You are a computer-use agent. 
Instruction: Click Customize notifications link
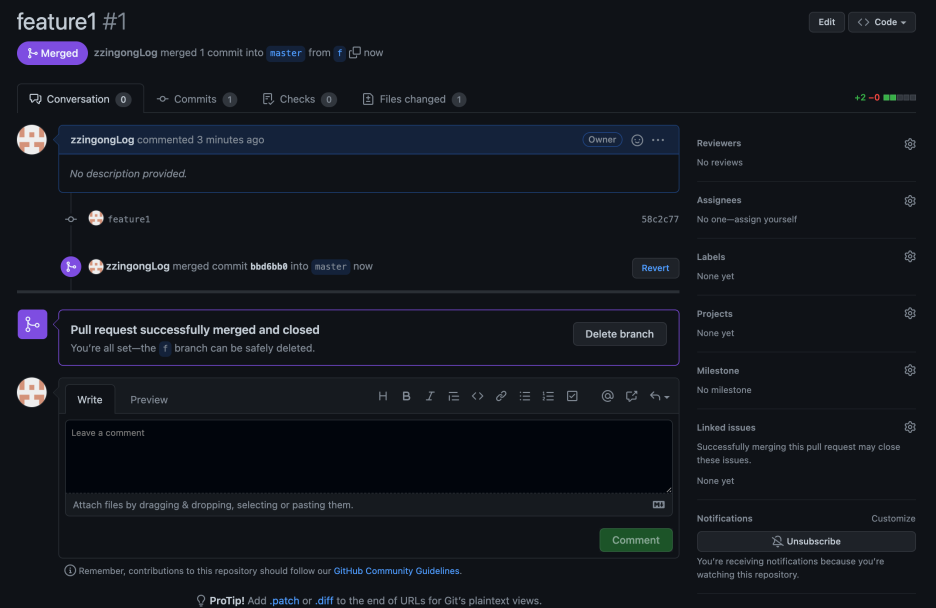tap(893, 519)
